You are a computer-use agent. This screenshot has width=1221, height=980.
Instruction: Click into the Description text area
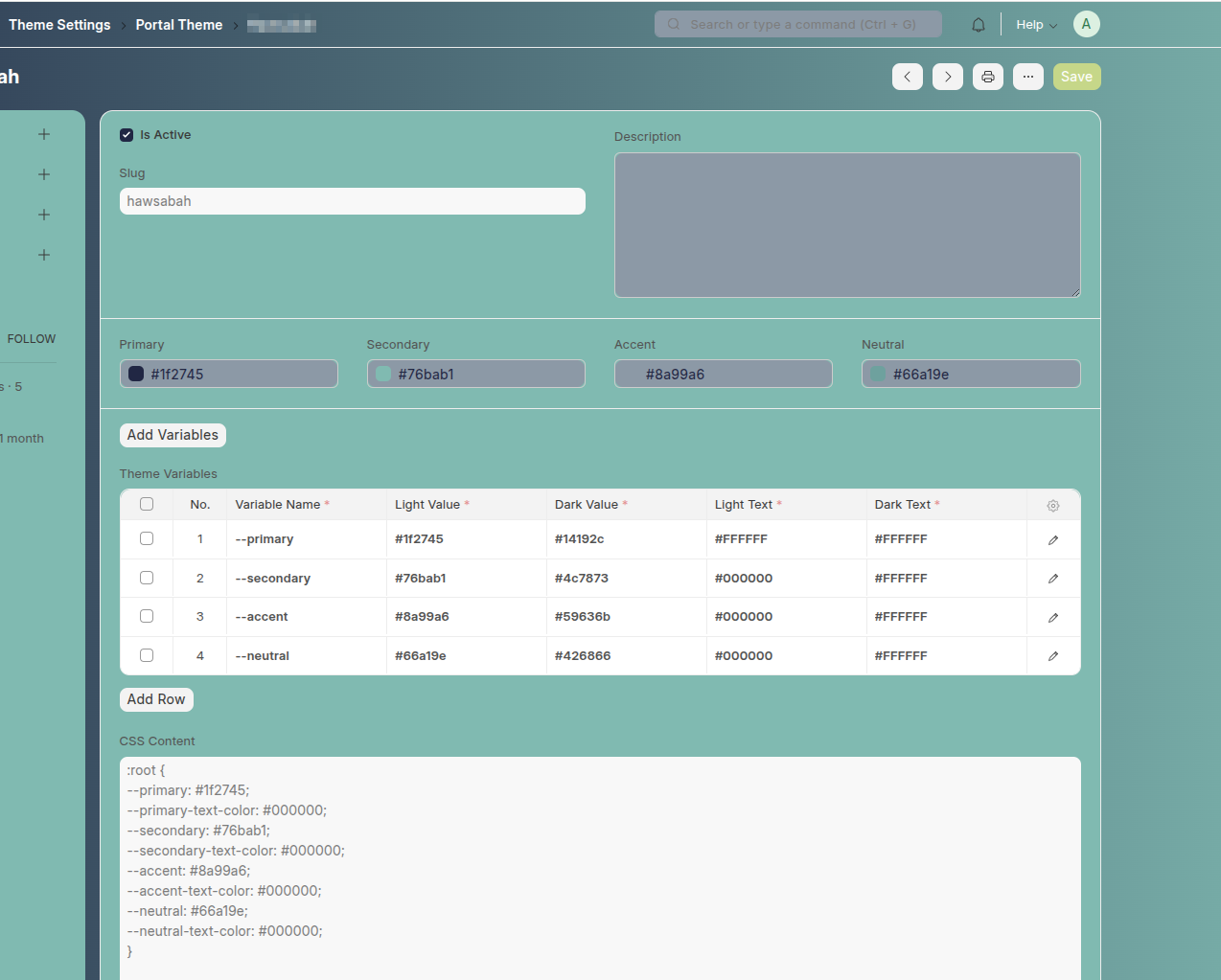point(846,225)
